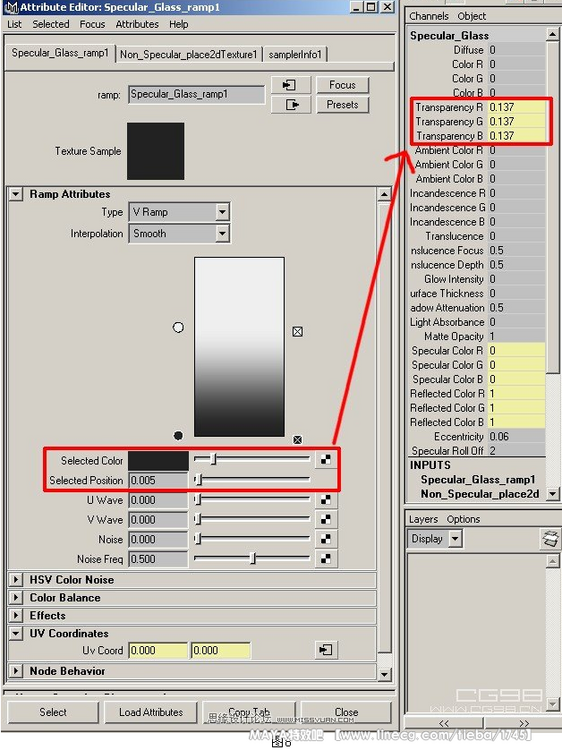Open the List menu

pyautogui.click(x=14, y=24)
